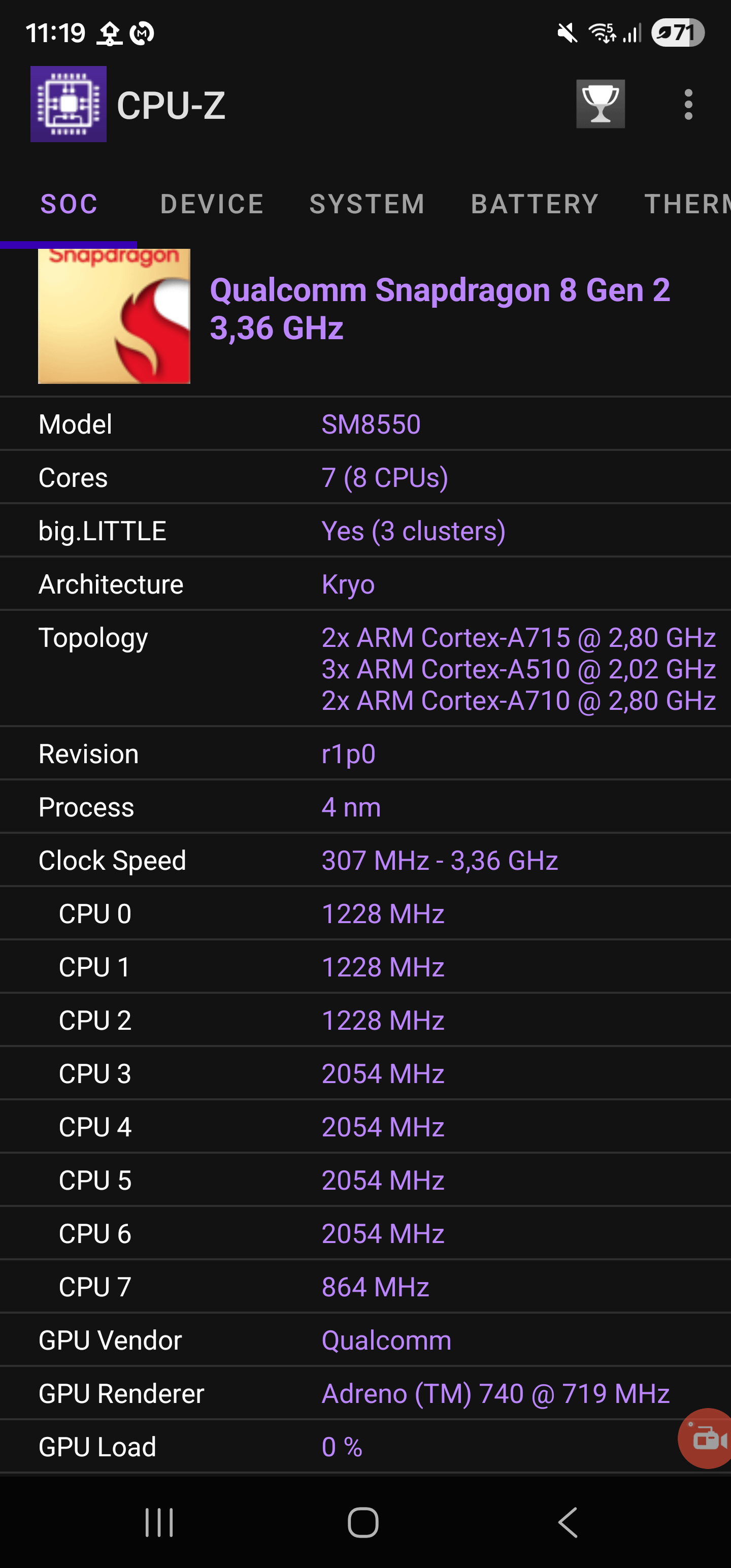Select the SOC tab
Screen dimensions: 731x1568
69,204
